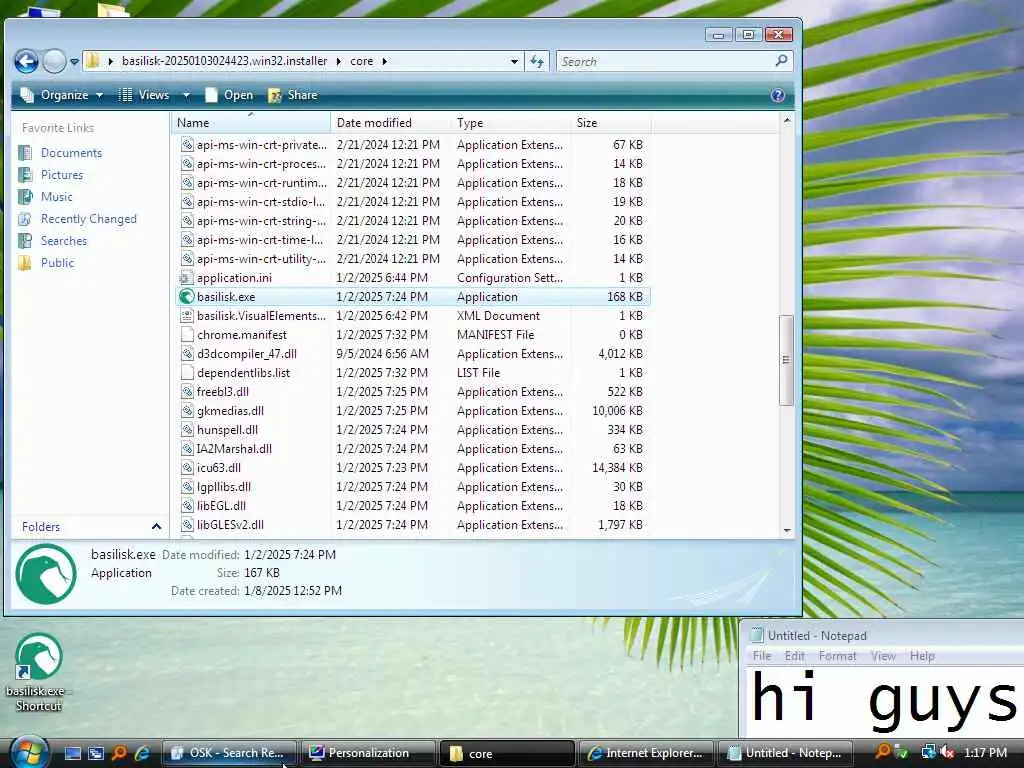
Task: Click the Windows Start orb
Action: coord(29,752)
